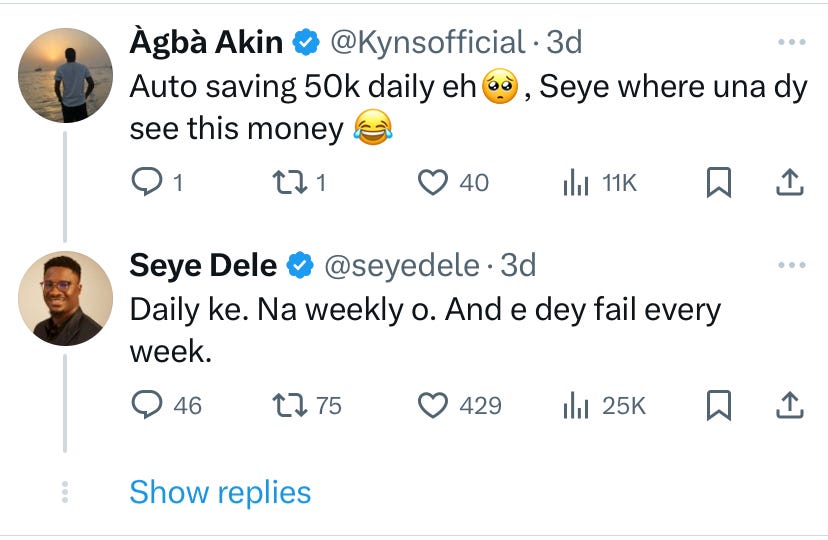The height and width of the screenshot is (540, 828).
Task: Bookmark Seye Dele's tweet
Action: [719, 405]
